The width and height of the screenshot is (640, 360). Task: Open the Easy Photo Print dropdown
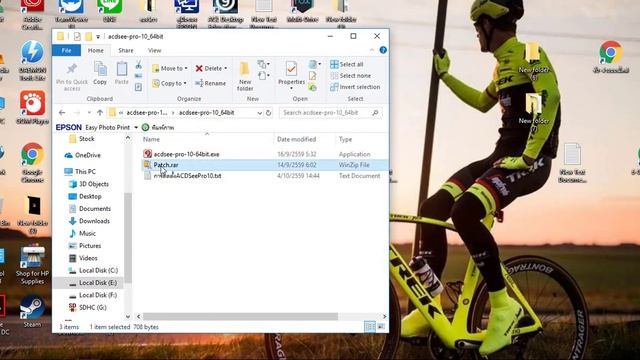pyautogui.click(x=136, y=127)
